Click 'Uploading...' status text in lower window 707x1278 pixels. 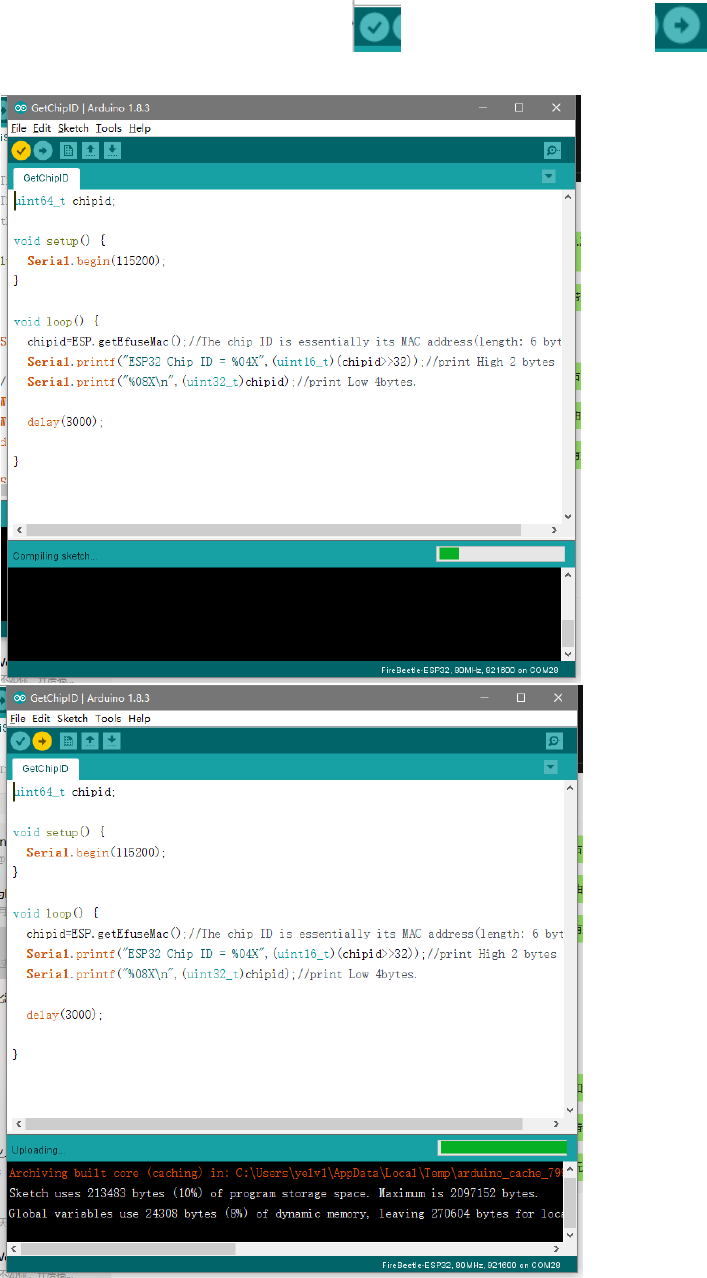[37, 1150]
